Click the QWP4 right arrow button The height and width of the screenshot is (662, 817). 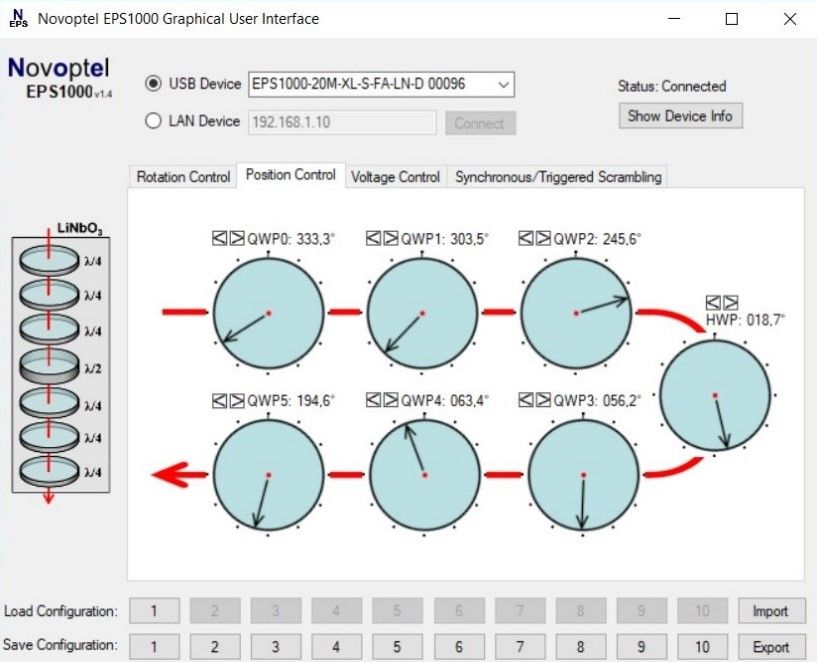coord(391,400)
